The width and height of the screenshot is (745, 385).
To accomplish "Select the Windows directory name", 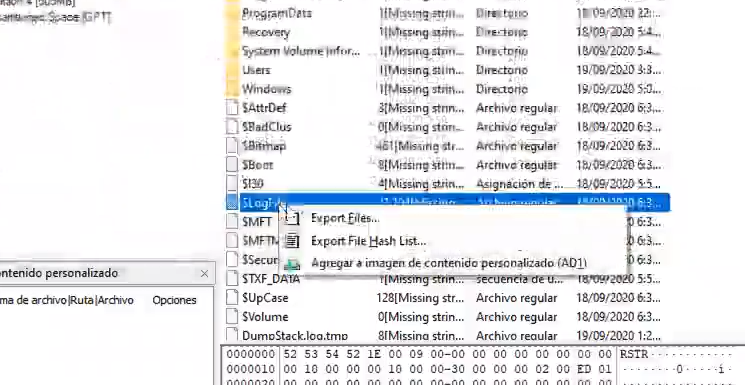I will [x=267, y=89].
